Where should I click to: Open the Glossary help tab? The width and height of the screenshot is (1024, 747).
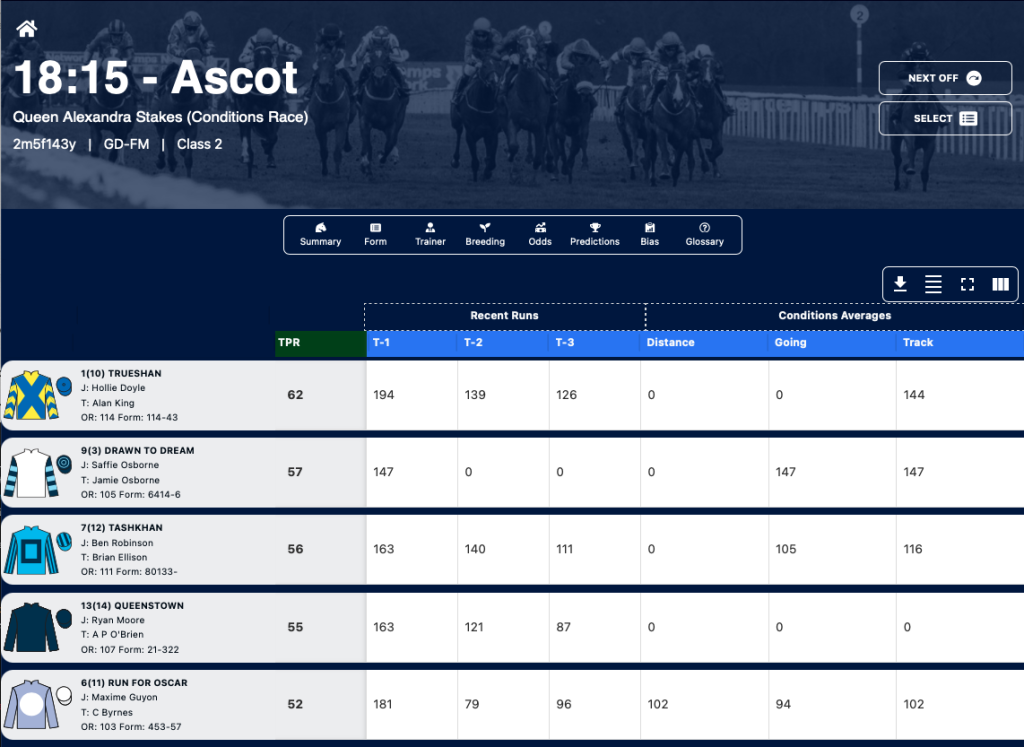pos(705,234)
